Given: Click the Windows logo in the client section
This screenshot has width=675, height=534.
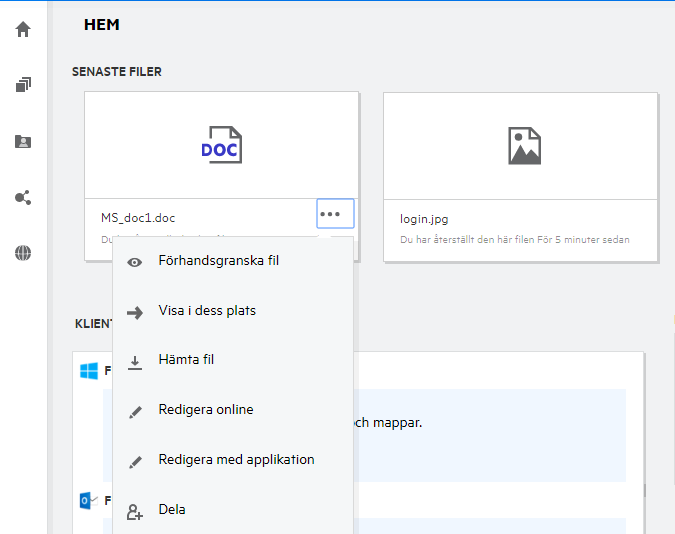Looking at the screenshot, I should 89,371.
